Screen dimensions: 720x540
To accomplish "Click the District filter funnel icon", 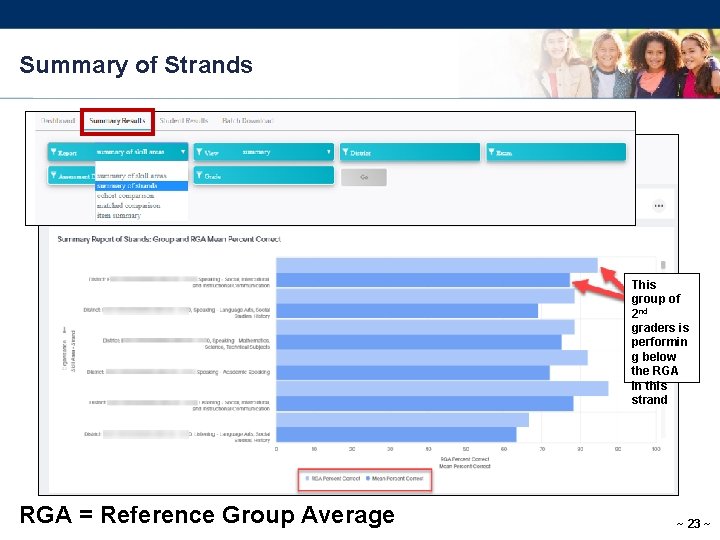I will (345, 151).
